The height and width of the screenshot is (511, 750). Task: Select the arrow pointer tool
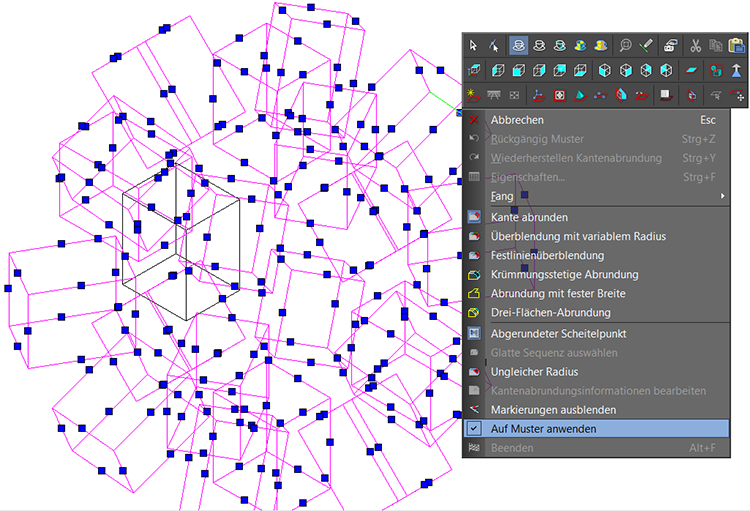point(473,45)
